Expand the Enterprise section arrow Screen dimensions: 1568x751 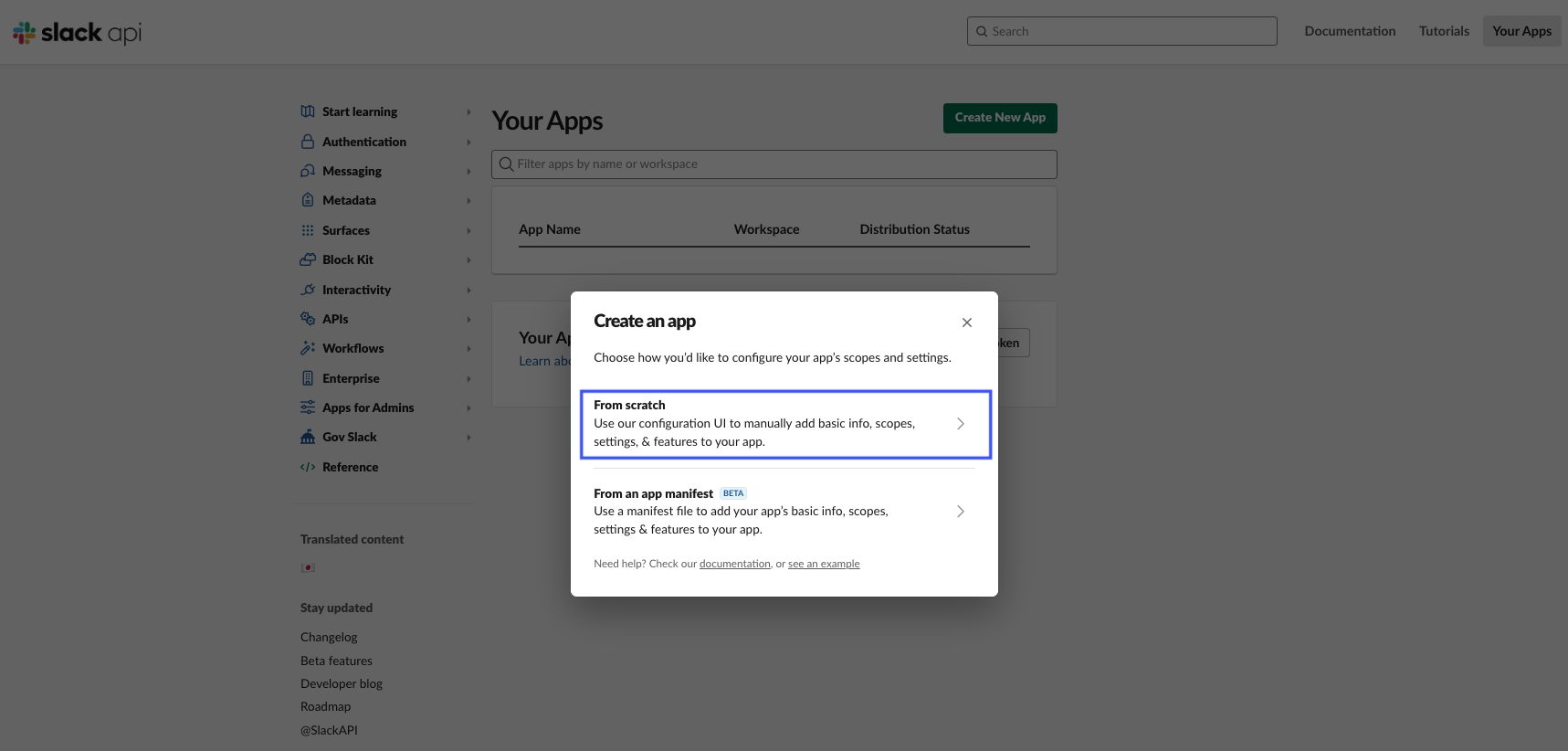(x=468, y=378)
